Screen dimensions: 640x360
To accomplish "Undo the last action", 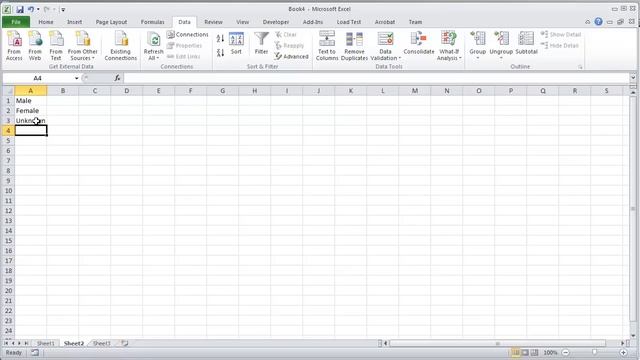I will (31, 9).
